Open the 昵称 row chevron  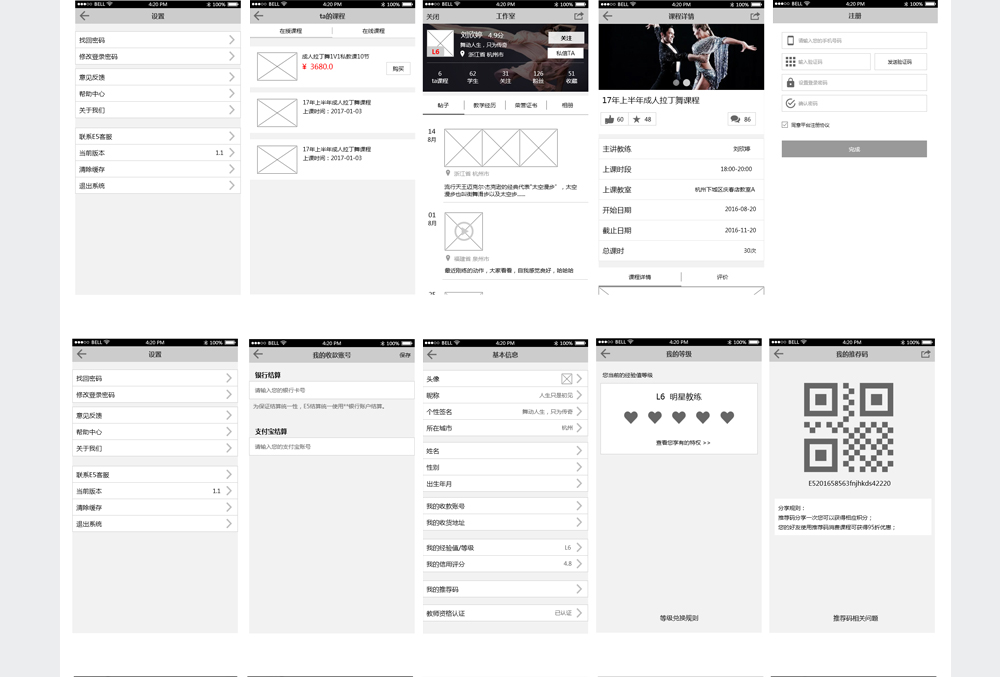tap(579, 395)
